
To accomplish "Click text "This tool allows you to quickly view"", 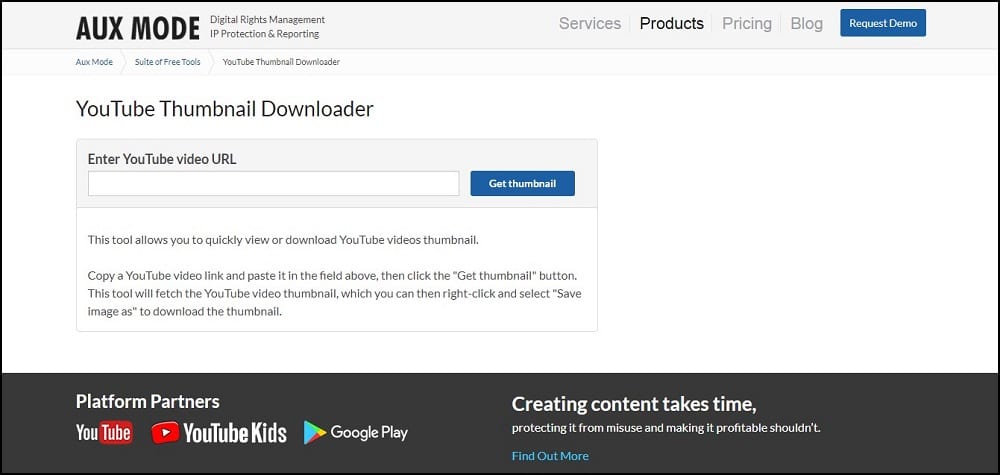I will coord(179,240).
